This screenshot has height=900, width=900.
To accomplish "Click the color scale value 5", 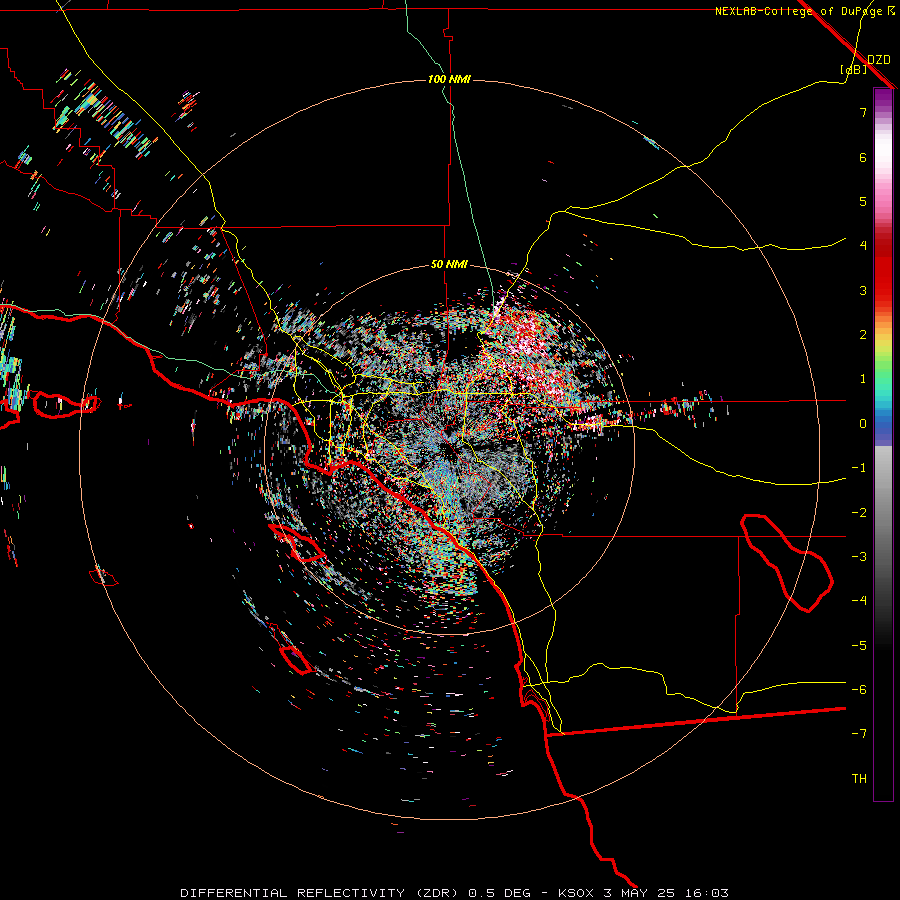I will pyautogui.click(x=863, y=201).
